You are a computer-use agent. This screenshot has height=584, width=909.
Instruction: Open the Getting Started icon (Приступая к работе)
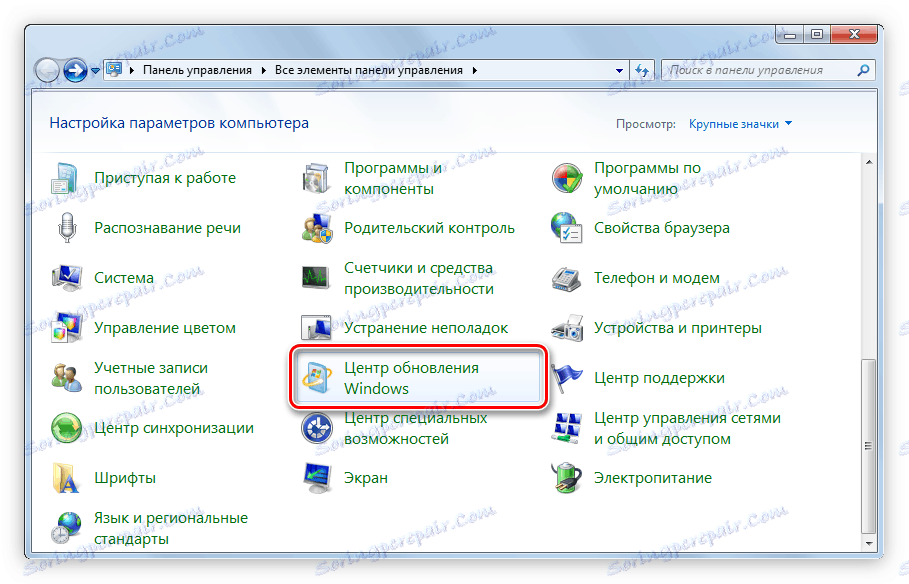click(65, 178)
